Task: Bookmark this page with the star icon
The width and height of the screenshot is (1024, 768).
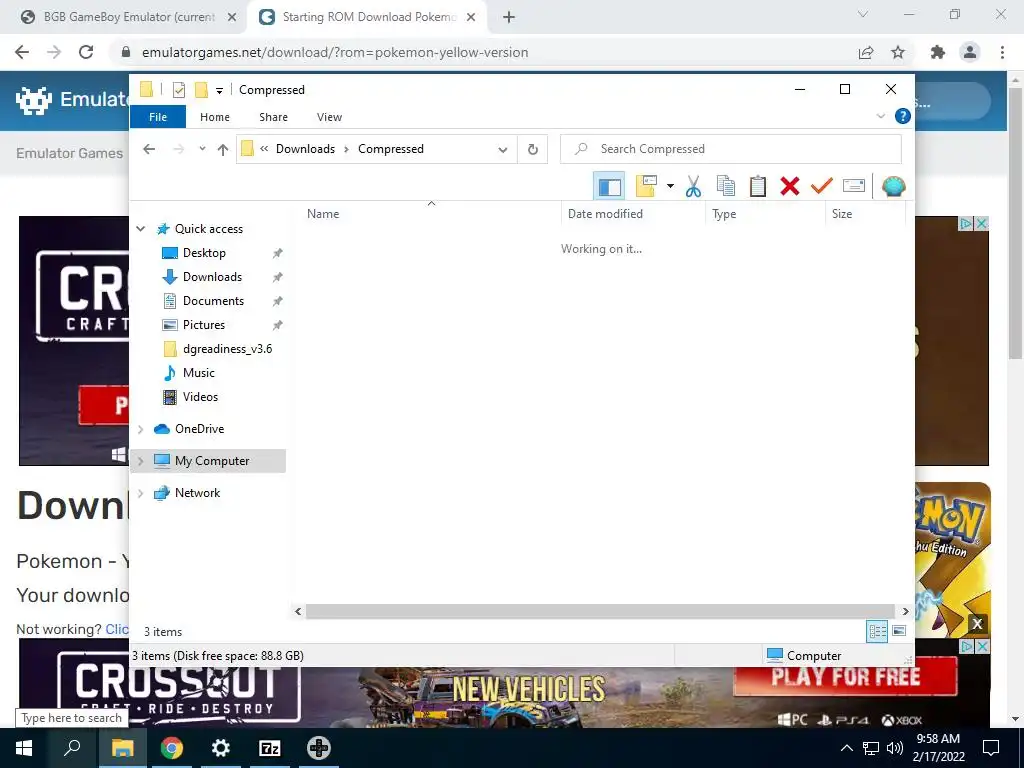Action: (898, 52)
